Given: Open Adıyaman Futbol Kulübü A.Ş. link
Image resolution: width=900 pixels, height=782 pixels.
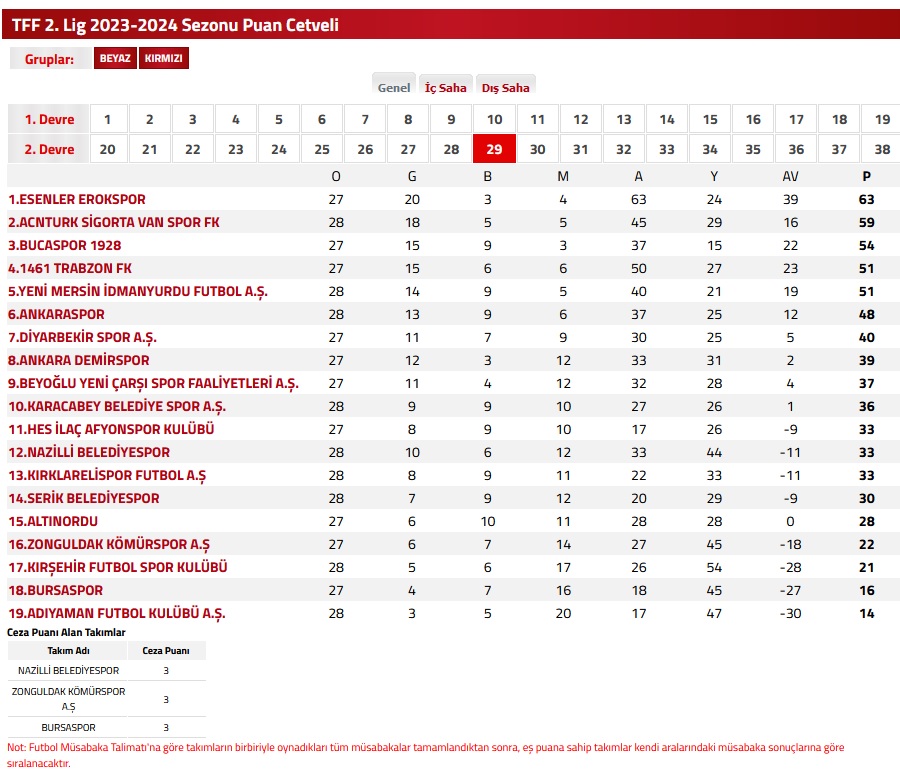Looking at the screenshot, I should [x=117, y=613].
